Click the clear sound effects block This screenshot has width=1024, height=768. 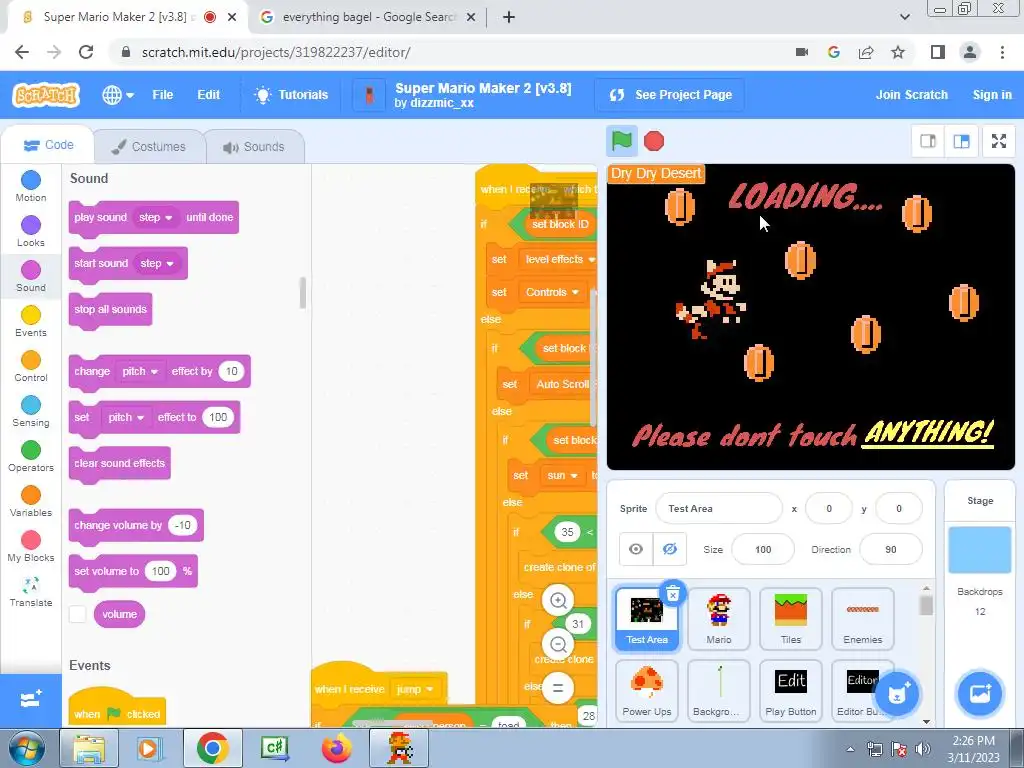pyautogui.click(x=120, y=463)
